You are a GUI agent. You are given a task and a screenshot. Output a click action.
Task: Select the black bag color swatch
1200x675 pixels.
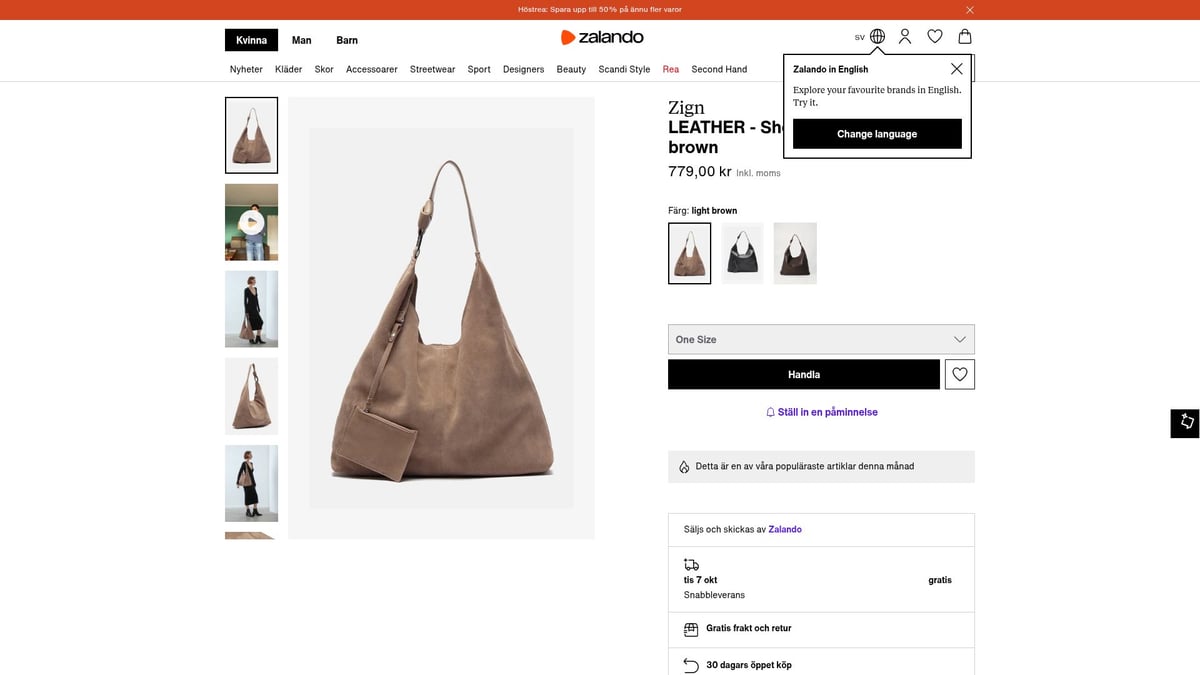click(x=742, y=253)
